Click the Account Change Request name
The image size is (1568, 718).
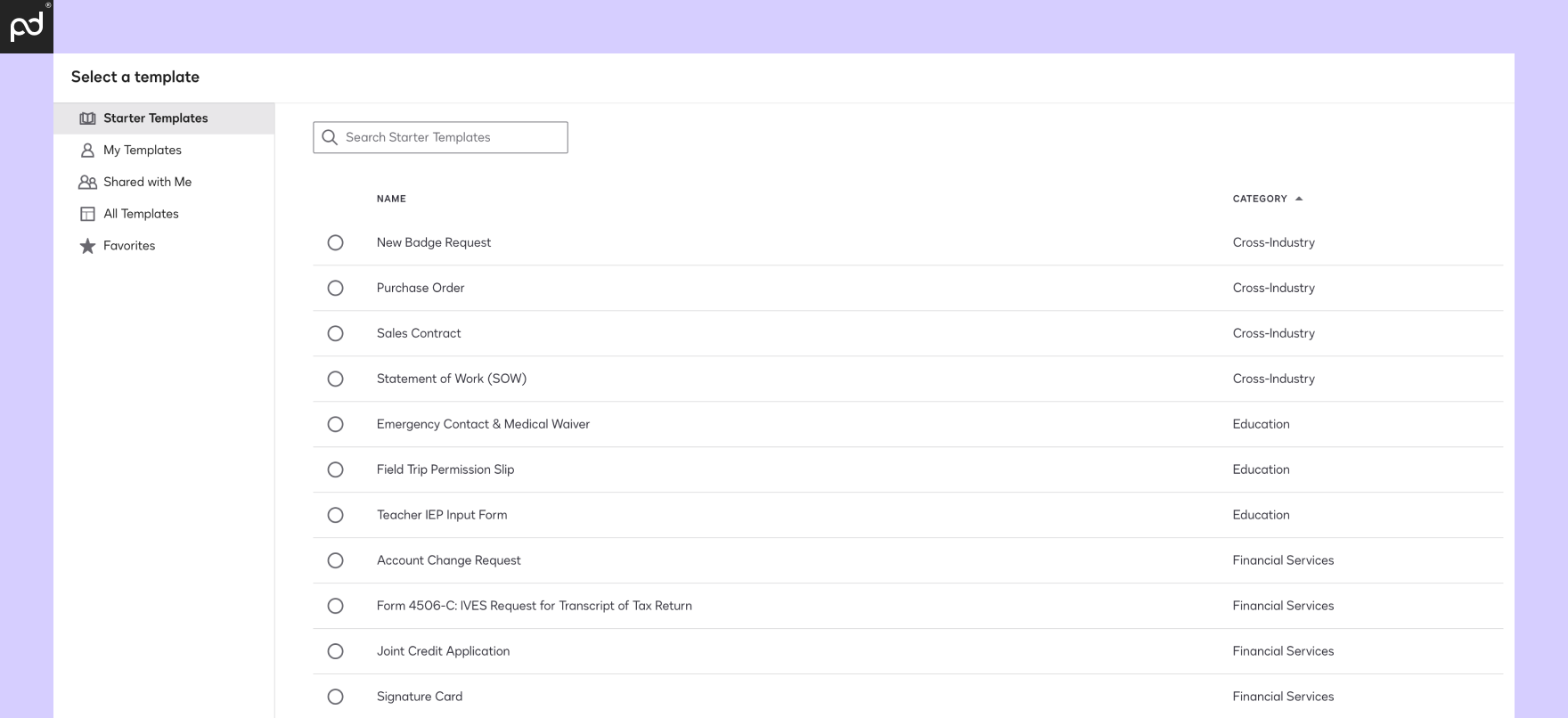click(x=449, y=560)
